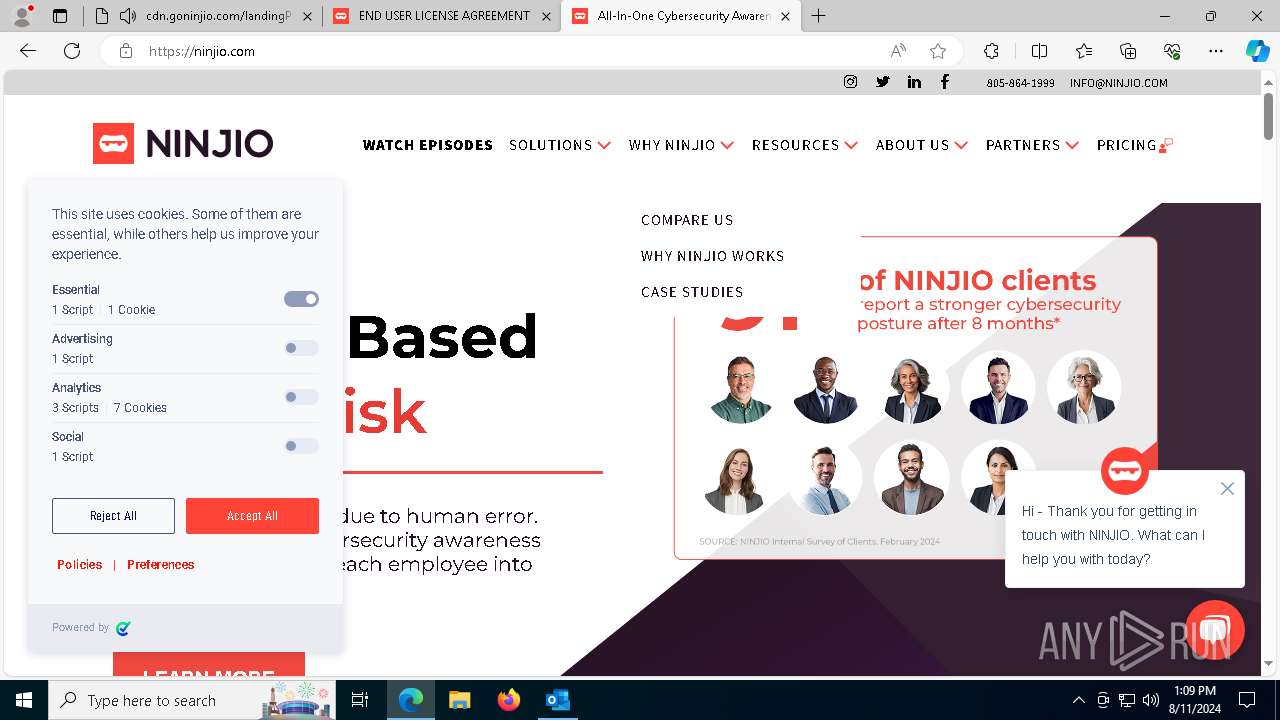Click the browser address bar URL
This screenshot has width=1280, height=720.
(201, 51)
